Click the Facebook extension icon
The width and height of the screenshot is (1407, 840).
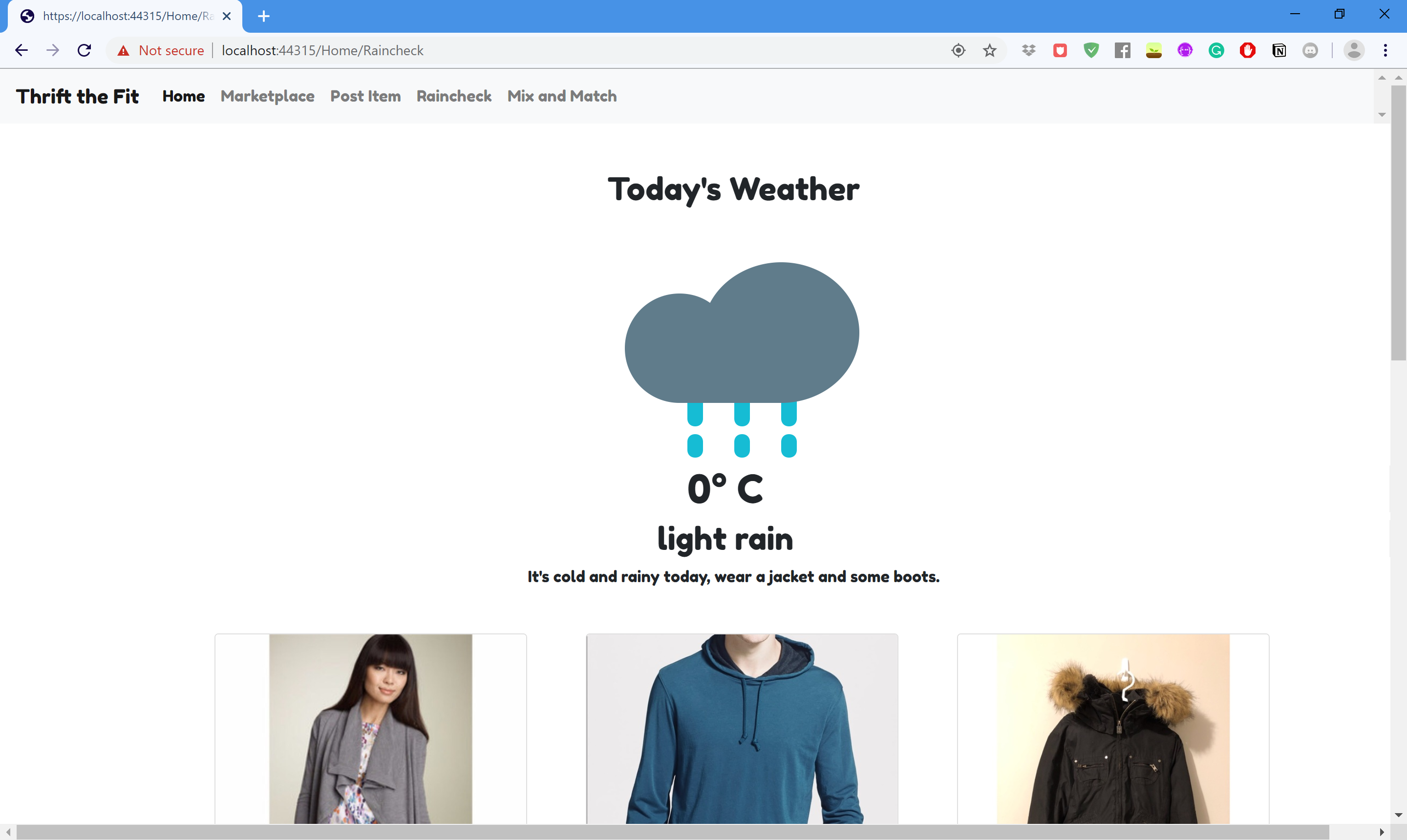[x=1122, y=50]
